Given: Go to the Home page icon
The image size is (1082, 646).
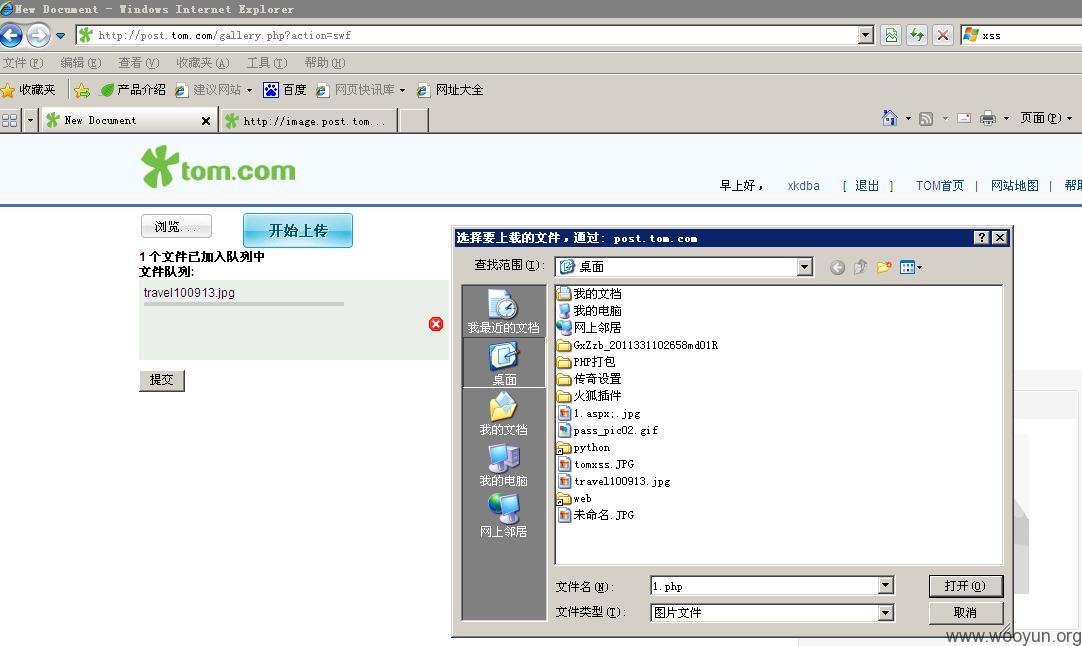Looking at the screenshot, I should 889,118.
